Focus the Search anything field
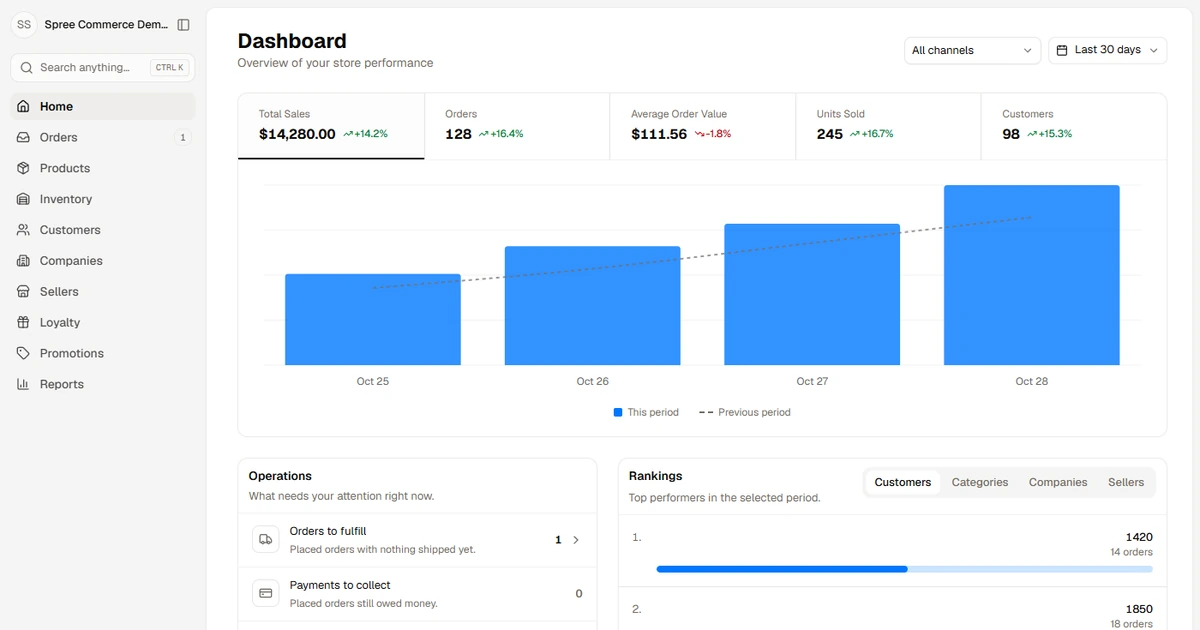1200x630 pixels. 103,68
